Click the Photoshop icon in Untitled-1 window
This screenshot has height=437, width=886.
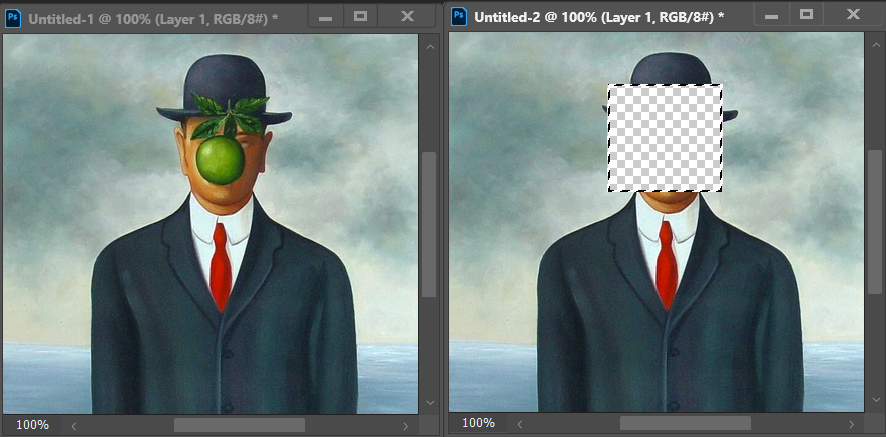click(12, 18)
